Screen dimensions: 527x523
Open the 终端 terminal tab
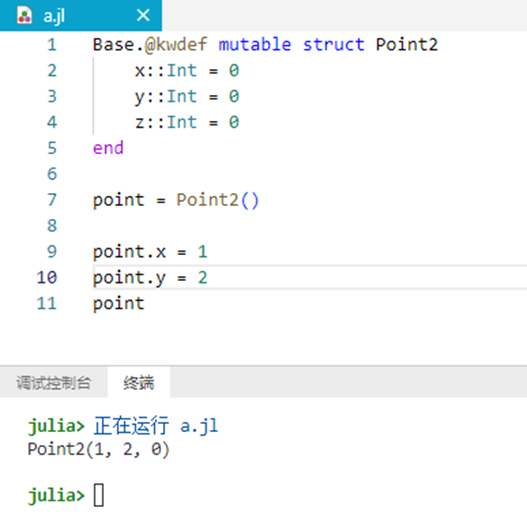pyautogui.click(x=138, y=383)
